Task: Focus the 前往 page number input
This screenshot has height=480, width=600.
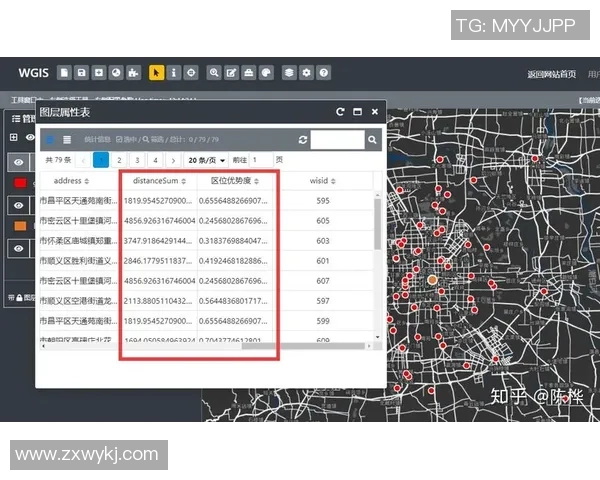Action: pos(261,160)
